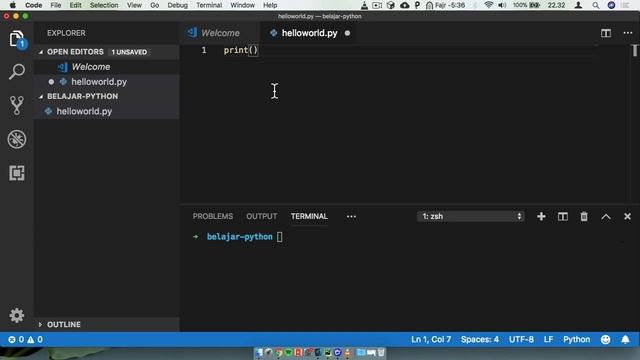The width and height of the screenshot is (640, 360).
Task: Open the panel's more views ellipsis
Action: pos(351,216)
